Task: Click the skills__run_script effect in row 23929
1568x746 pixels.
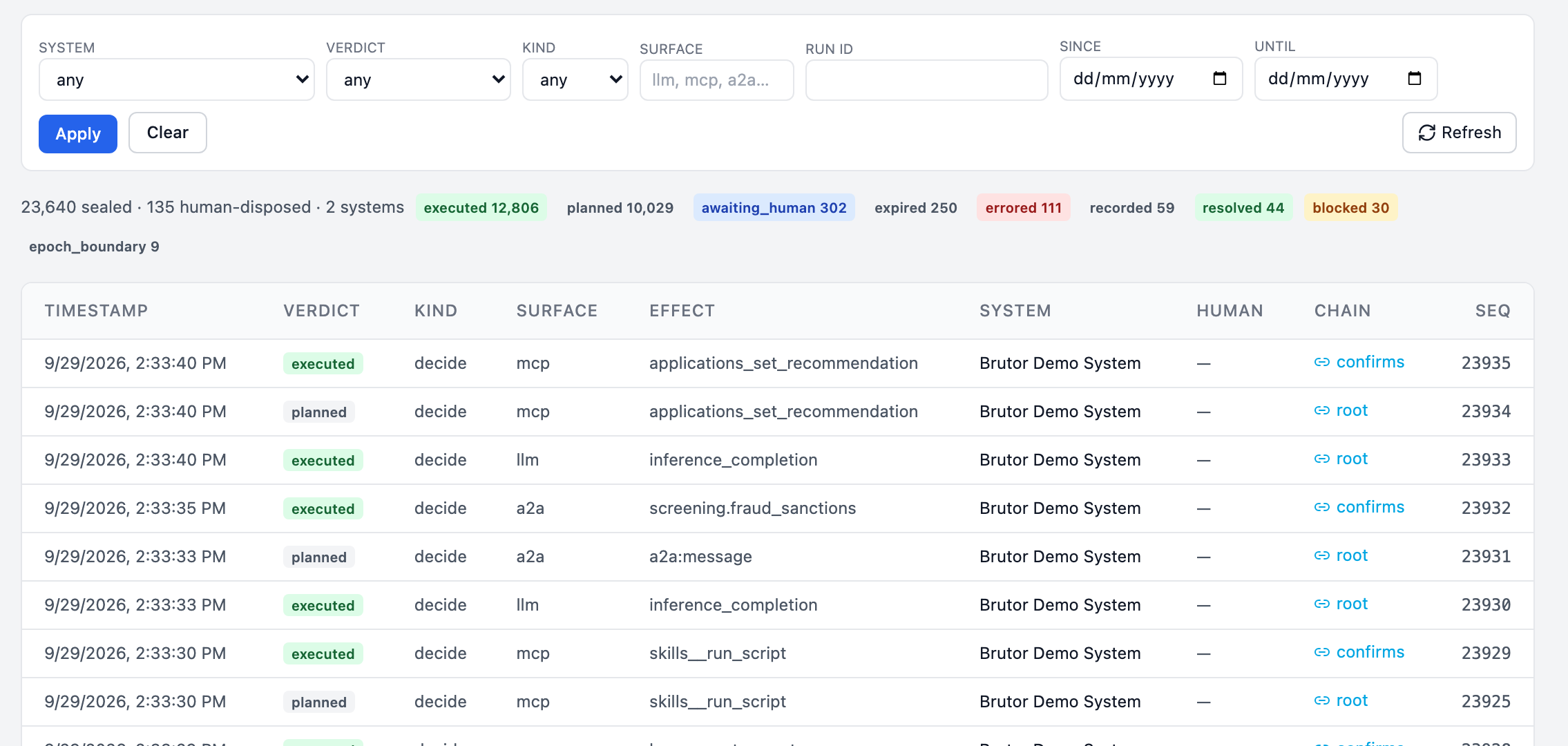Action: pyautogui.click(x=718, y=653)
